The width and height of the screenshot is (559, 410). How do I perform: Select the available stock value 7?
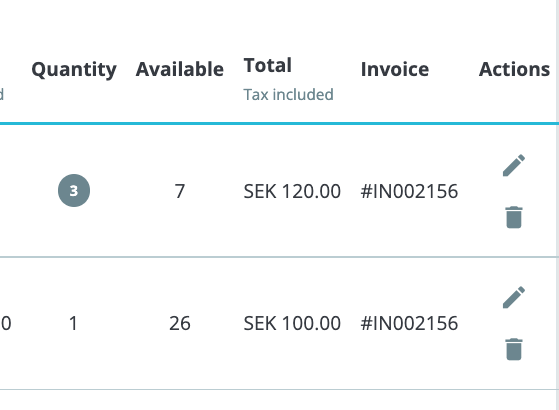tap(180, 191)
